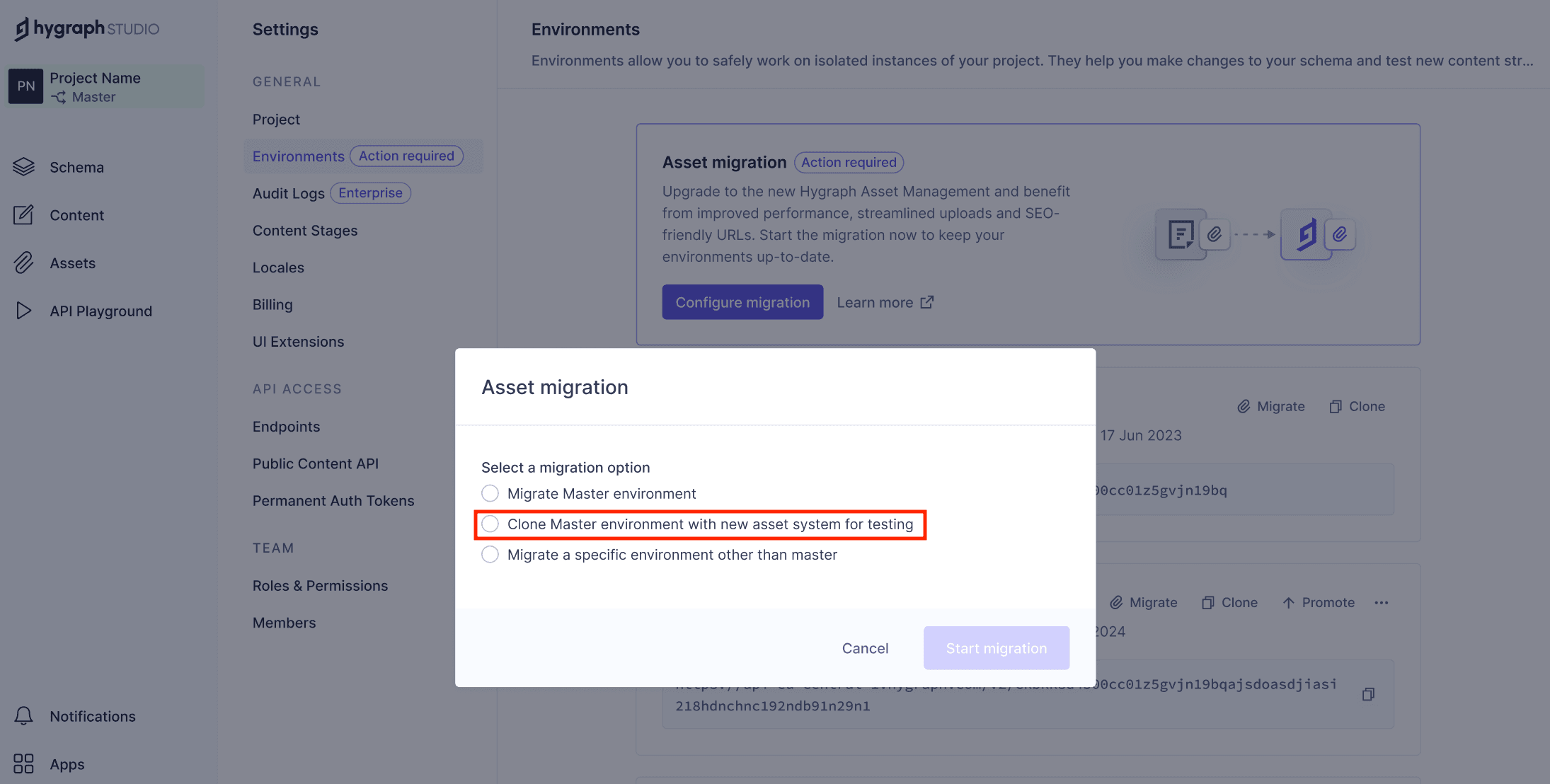The width and height of the screenshot is (1550, 784).
Task: Open more options via the ellipsis menu
Action: [1382, 602]
